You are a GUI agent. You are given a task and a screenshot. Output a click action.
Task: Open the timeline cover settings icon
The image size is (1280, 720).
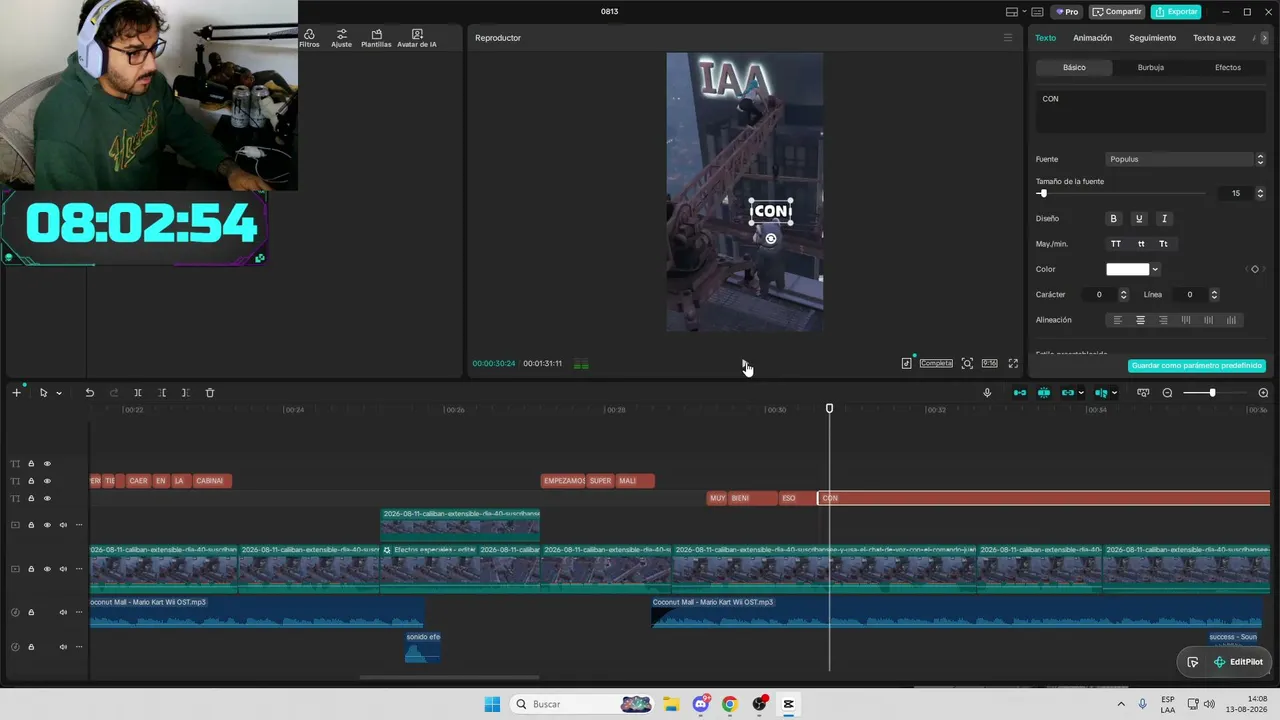click(1143, 393)
